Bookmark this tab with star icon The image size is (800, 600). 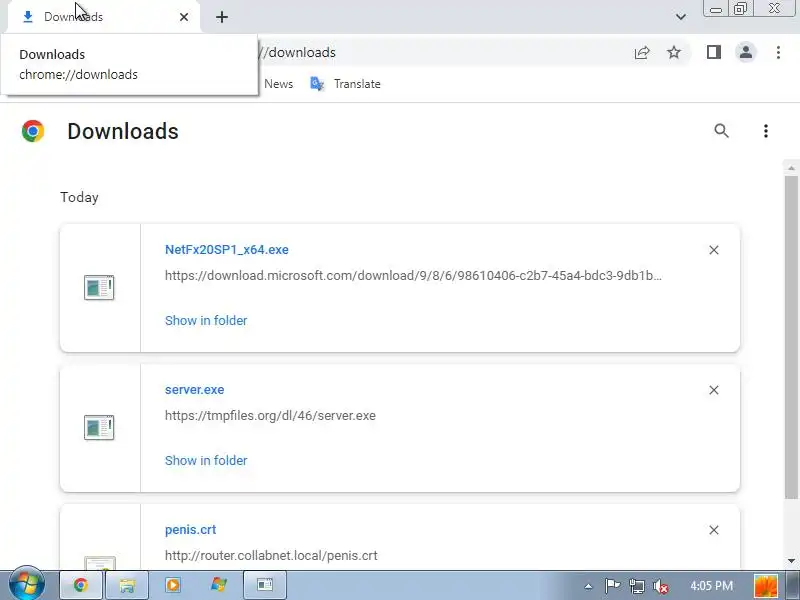pyautogui.click(x=674, y=53)
